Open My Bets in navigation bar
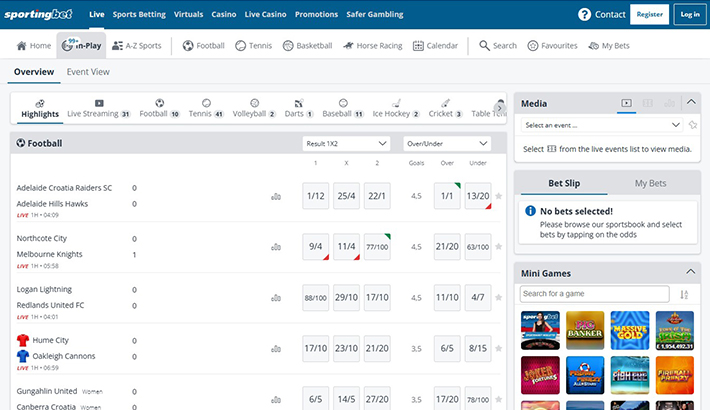 tap(609, 46)
